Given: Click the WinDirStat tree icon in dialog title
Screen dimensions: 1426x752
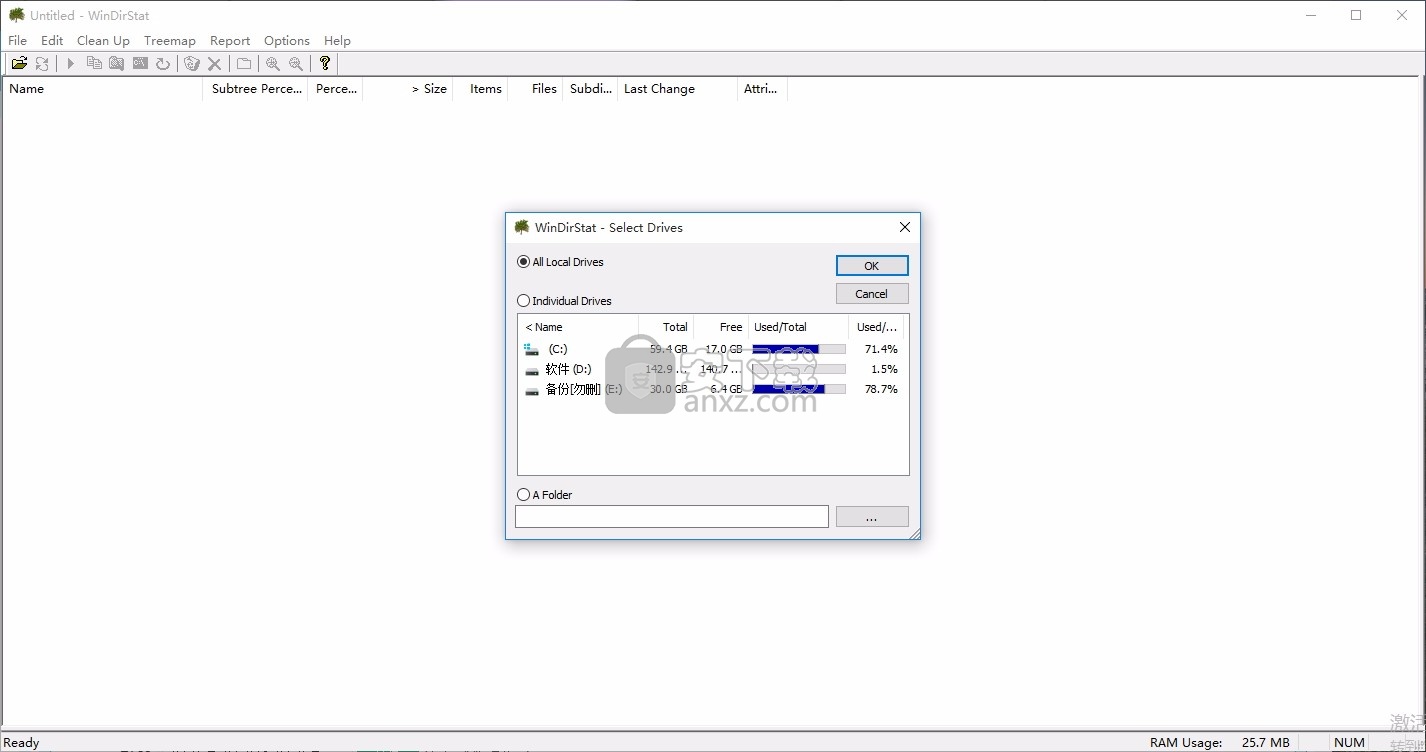Looking at the screenshot, I should tap(522, 227).
